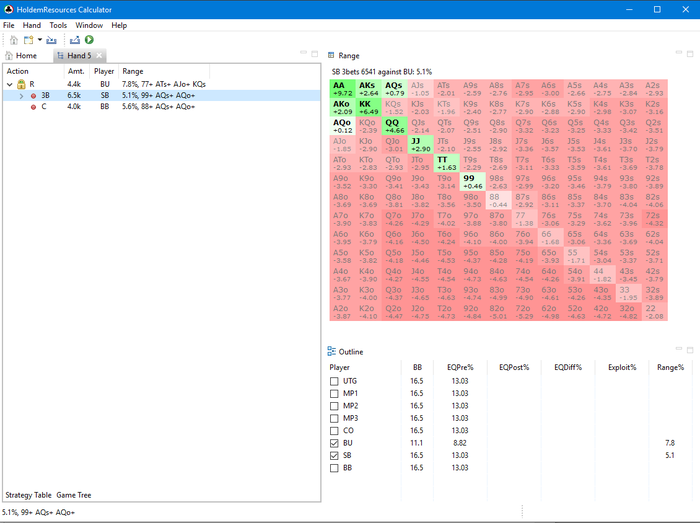Click the BU EQPre value '8.82'

point(460,443)
